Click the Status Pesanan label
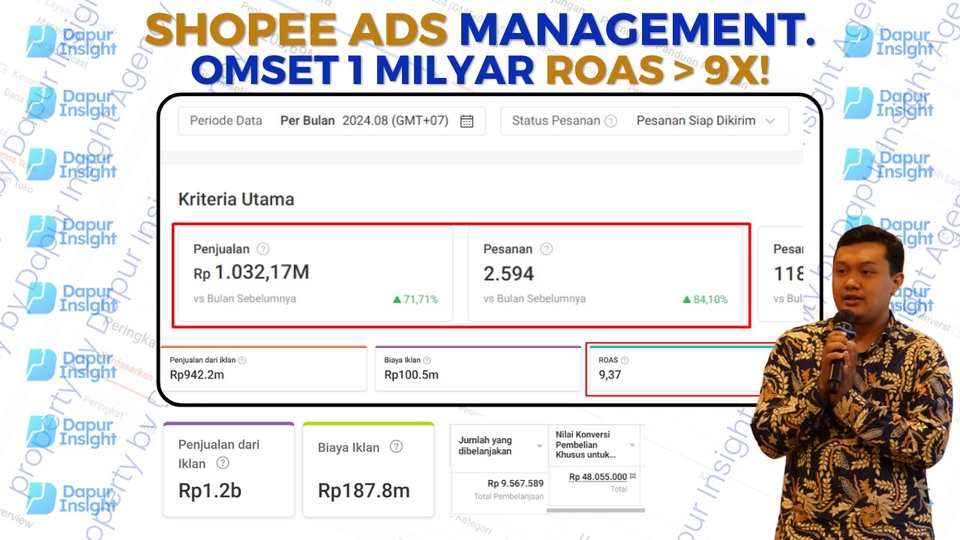 pyautogui.click(x=556, y=121)
